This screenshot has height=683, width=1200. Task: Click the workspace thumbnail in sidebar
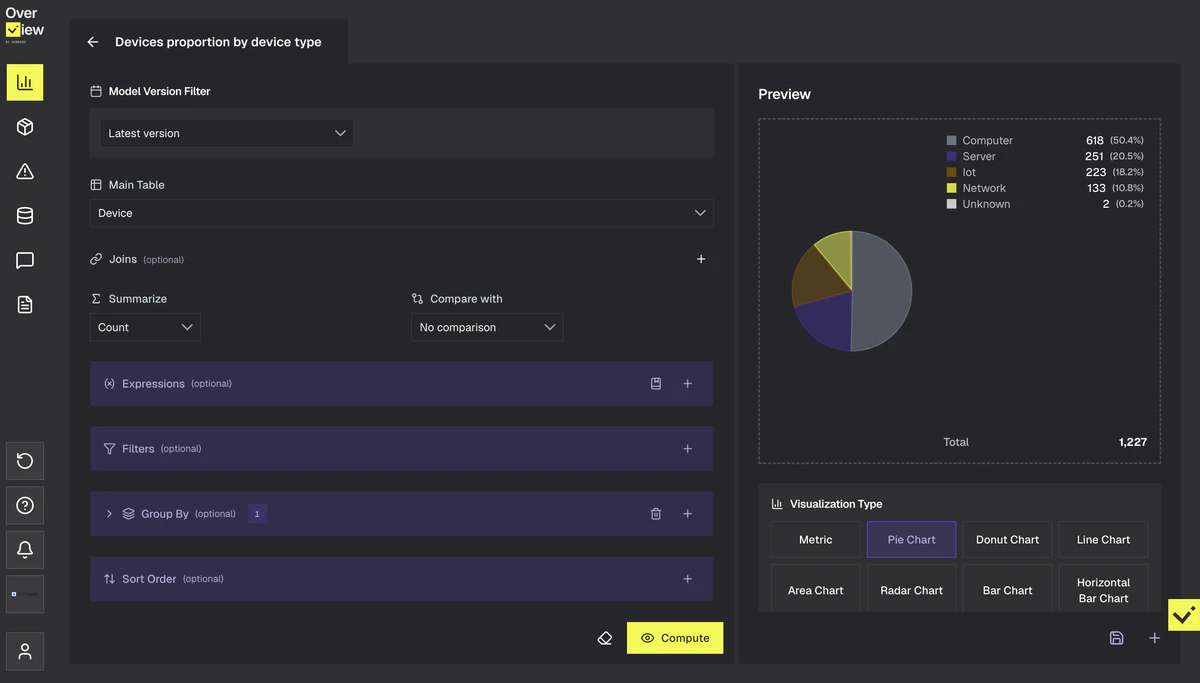pos(25,594)
